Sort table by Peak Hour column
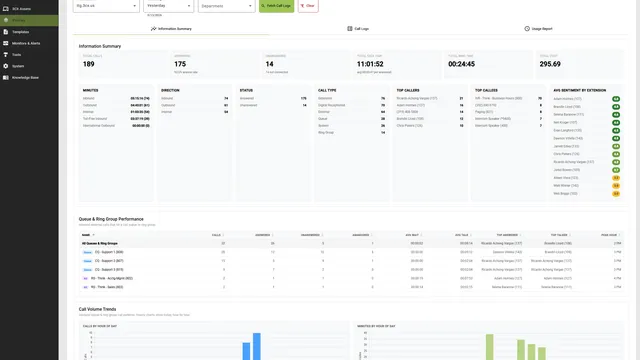Image resolution: width=640 pixels, height=360 pixels. tap(611, 235)
